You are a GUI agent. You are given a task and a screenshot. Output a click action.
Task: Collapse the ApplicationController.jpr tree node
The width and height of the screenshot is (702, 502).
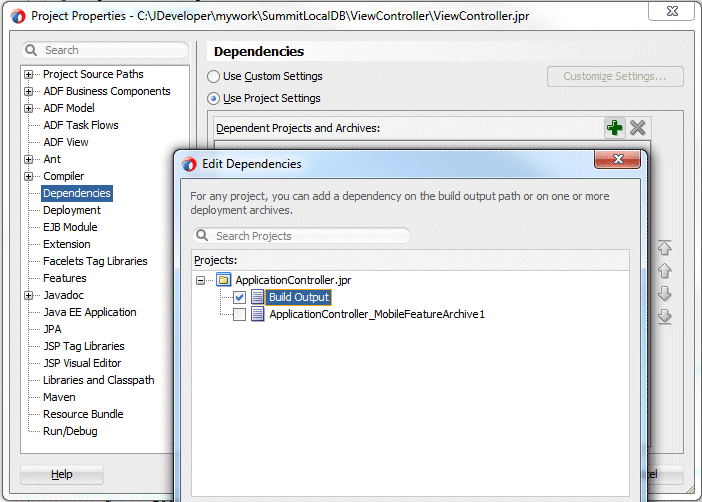(201, 280)
